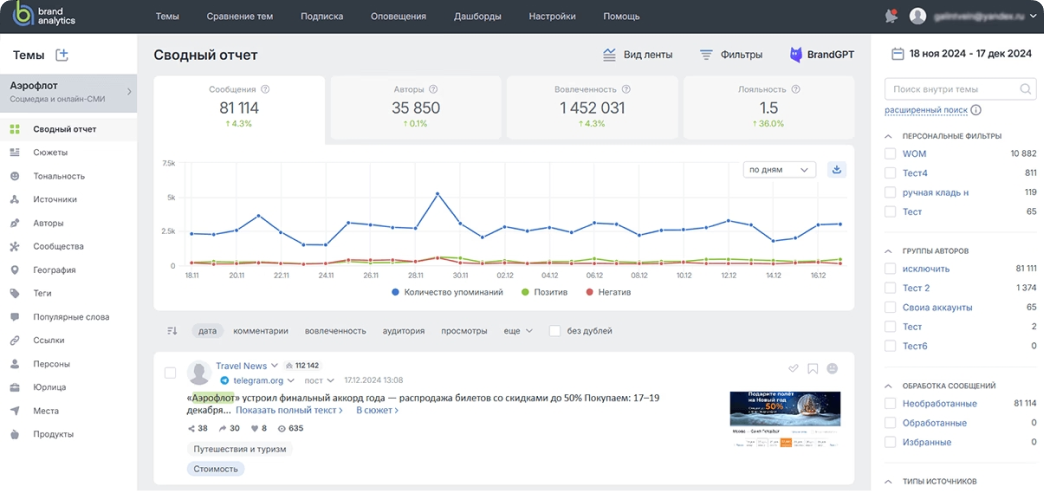This screenshot has width=1044, height=491.
Task: Open Юрлица sidebar section
Action: tap(49, 387)
